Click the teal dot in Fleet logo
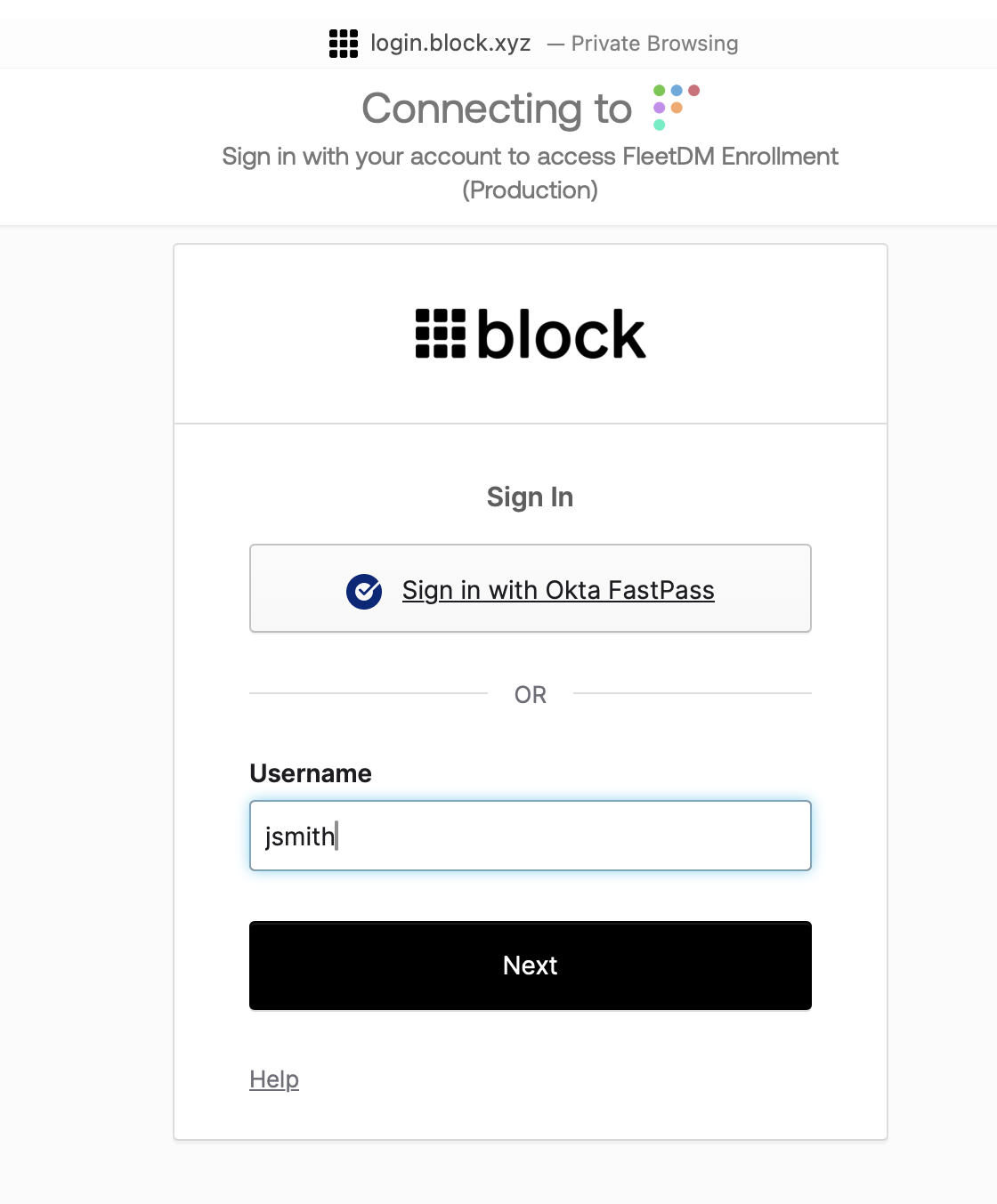 660,125
